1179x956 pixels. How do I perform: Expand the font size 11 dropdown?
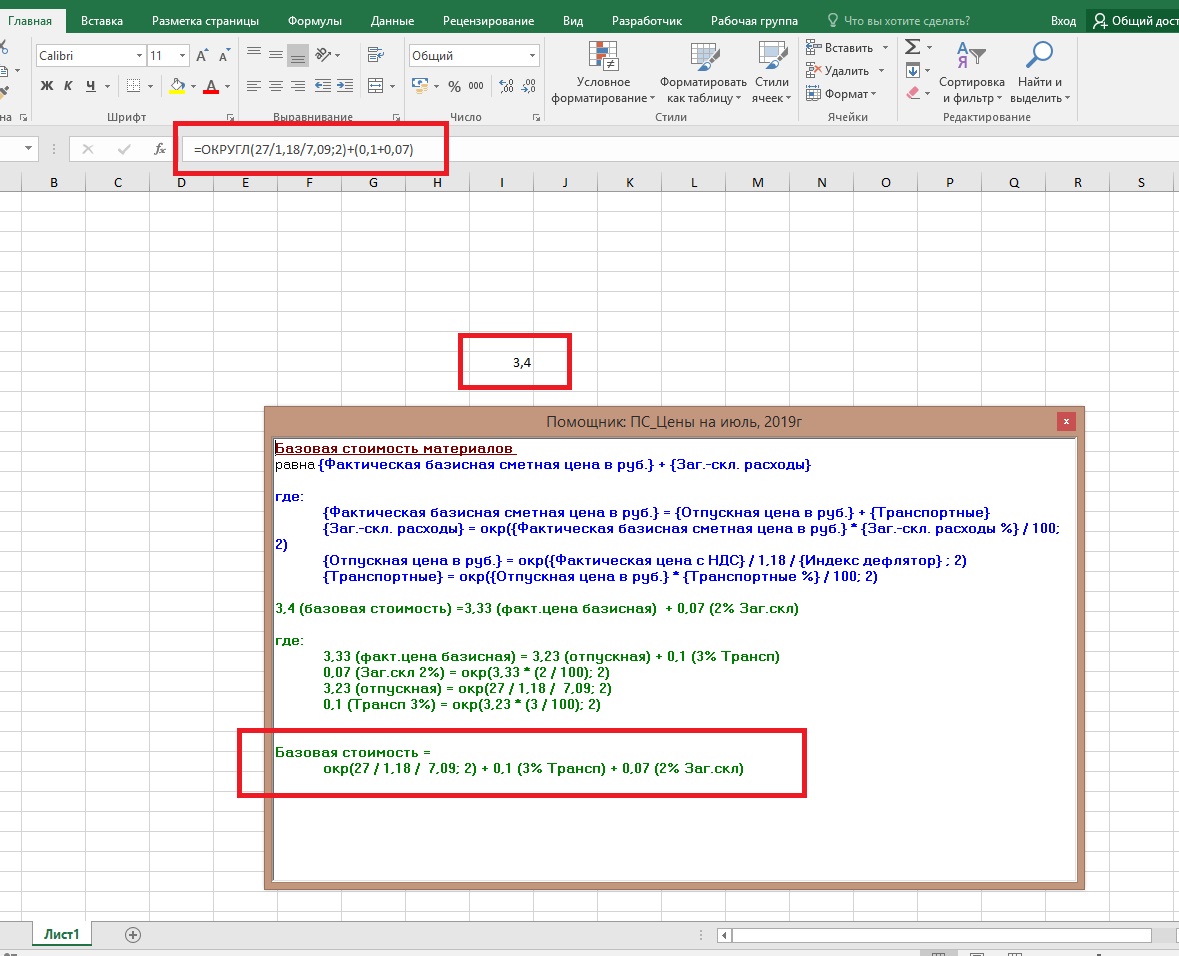tap(182, 56)
